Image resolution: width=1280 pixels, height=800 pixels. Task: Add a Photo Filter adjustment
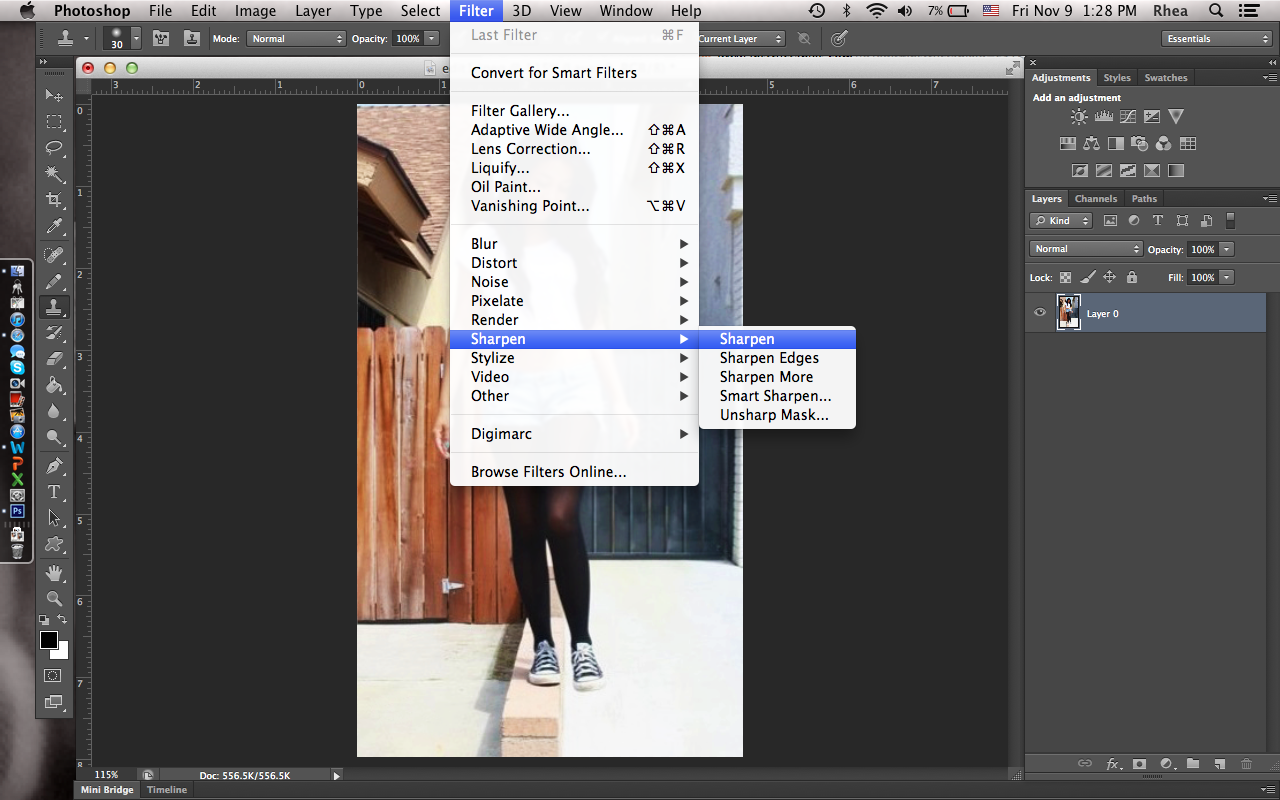1139,144
